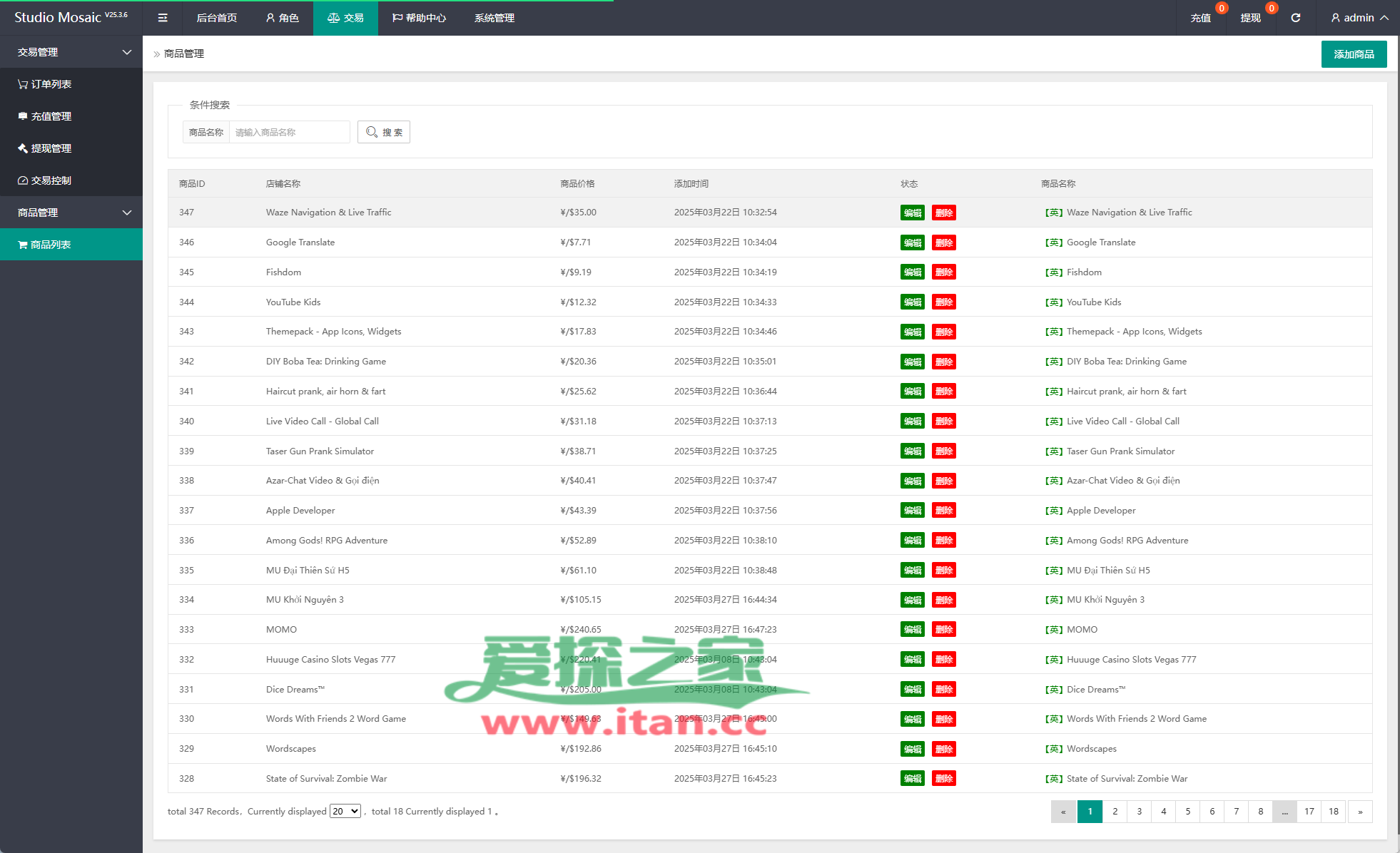Screen dimensions: 1400x853
Task: Select 商品列表 in the sidebar
Action: (x=71, y=245)
